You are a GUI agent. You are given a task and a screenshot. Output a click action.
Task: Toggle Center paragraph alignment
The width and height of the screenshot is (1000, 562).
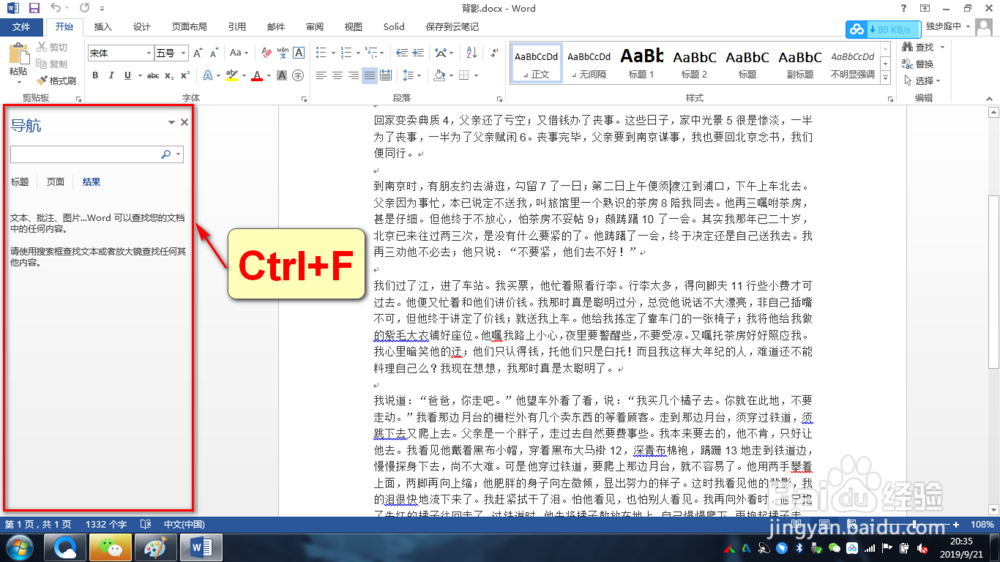tap(337, 76)
